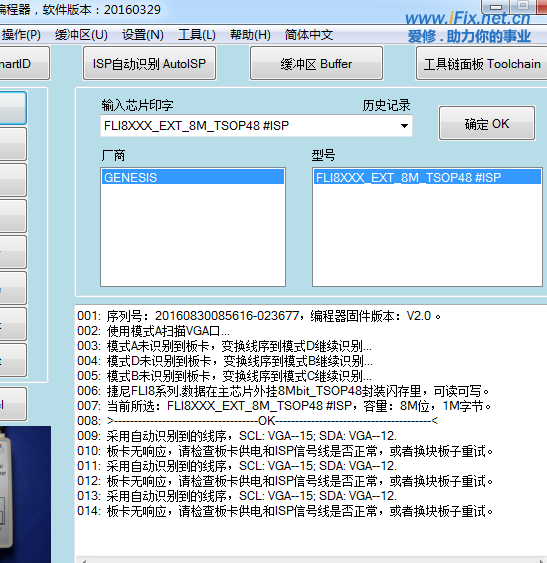Image resolution: width=547 pixels, height=563 pixels.
Task: Click the SmartID button
Action: tap(24, 64)
